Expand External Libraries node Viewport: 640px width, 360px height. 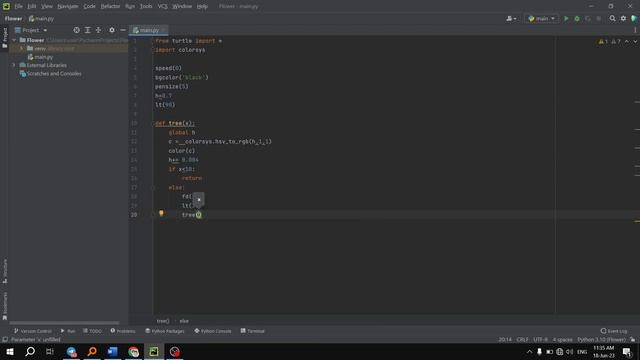pyautogui.click(x=14, y=65)
